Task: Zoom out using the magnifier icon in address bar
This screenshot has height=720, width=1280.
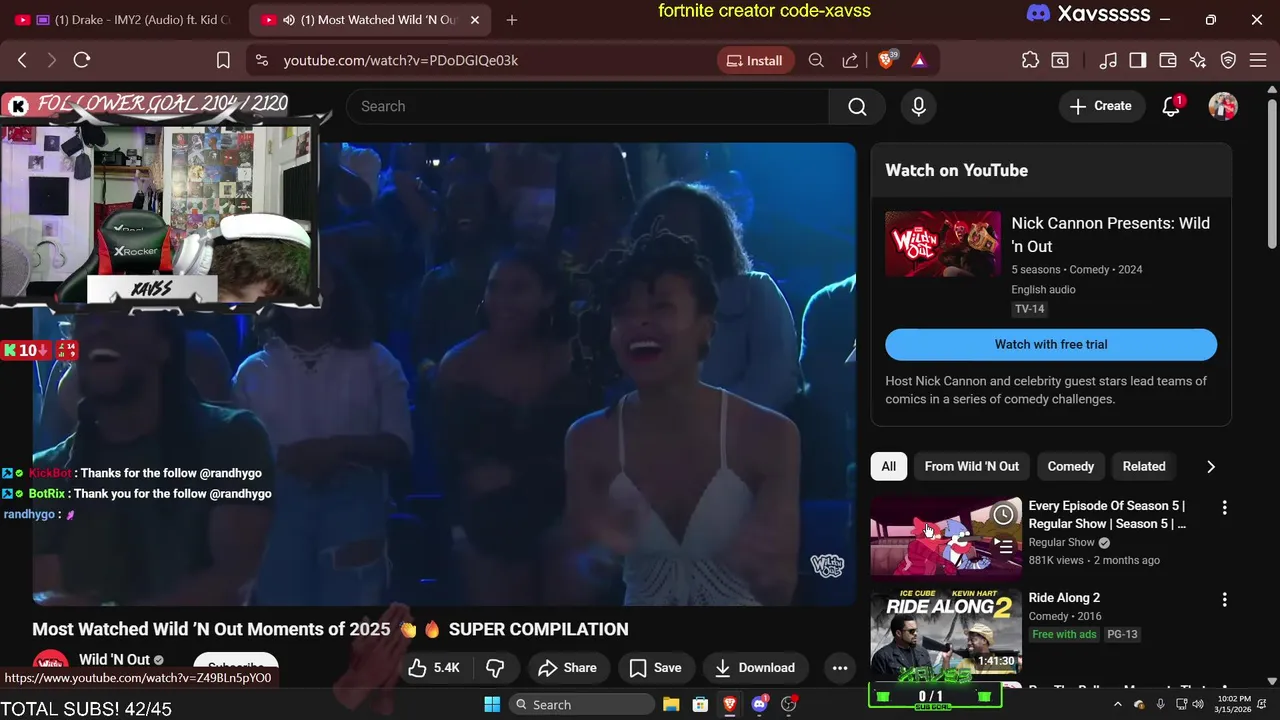Action: click(x=816, y=60)
